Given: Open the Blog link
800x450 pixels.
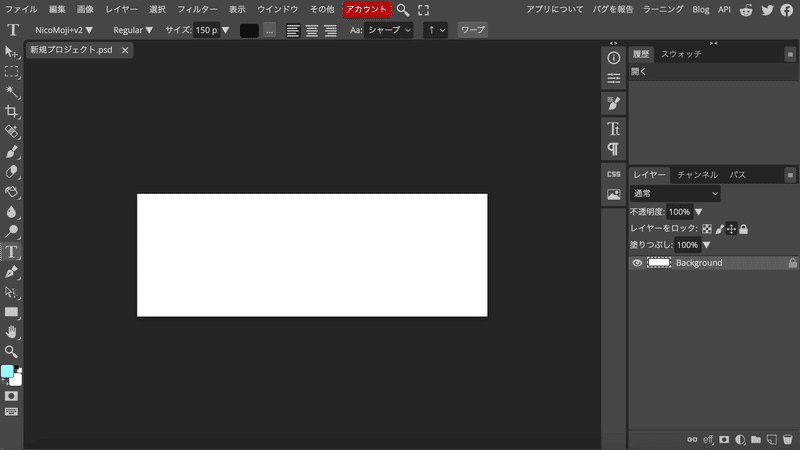Looking at the screenshot, I should (701, 10).
